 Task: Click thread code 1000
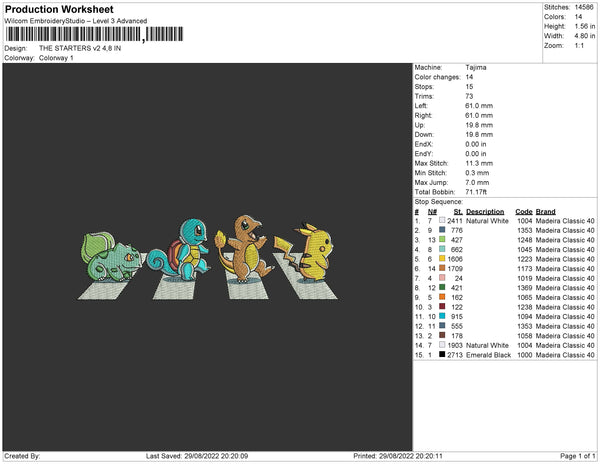[x=525, y=355]
